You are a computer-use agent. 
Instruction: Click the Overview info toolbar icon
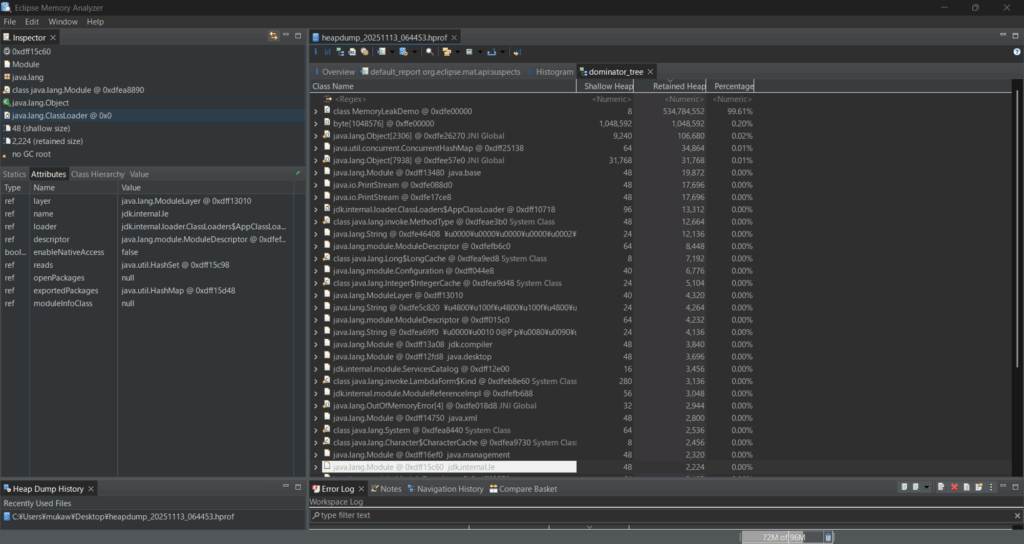317,52
